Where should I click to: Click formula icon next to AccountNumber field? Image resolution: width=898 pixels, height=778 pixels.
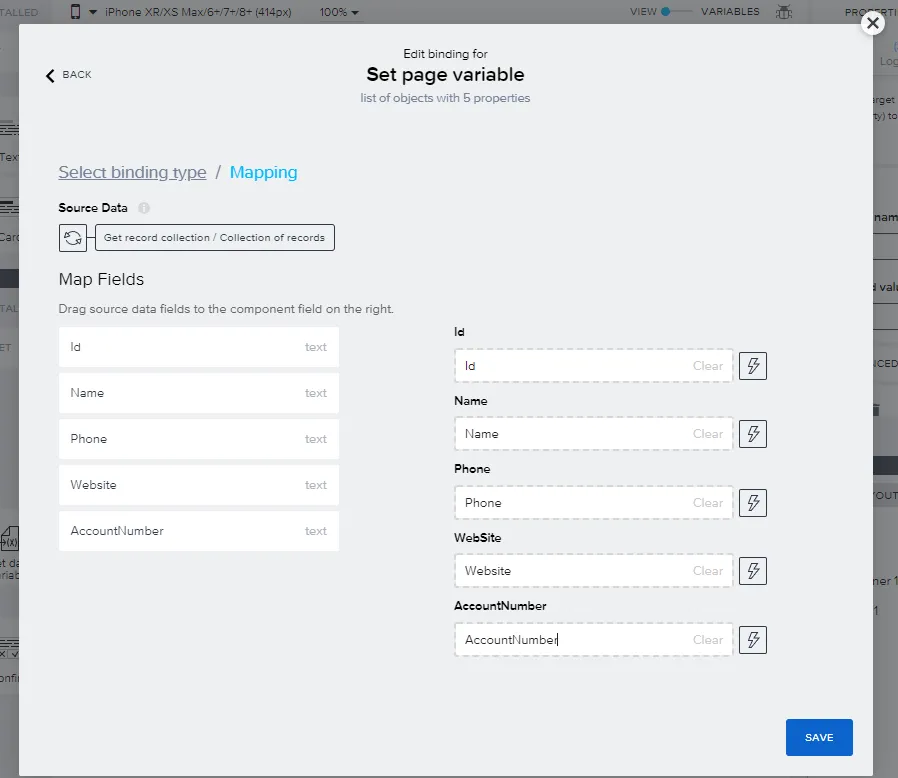coord(752,640)
